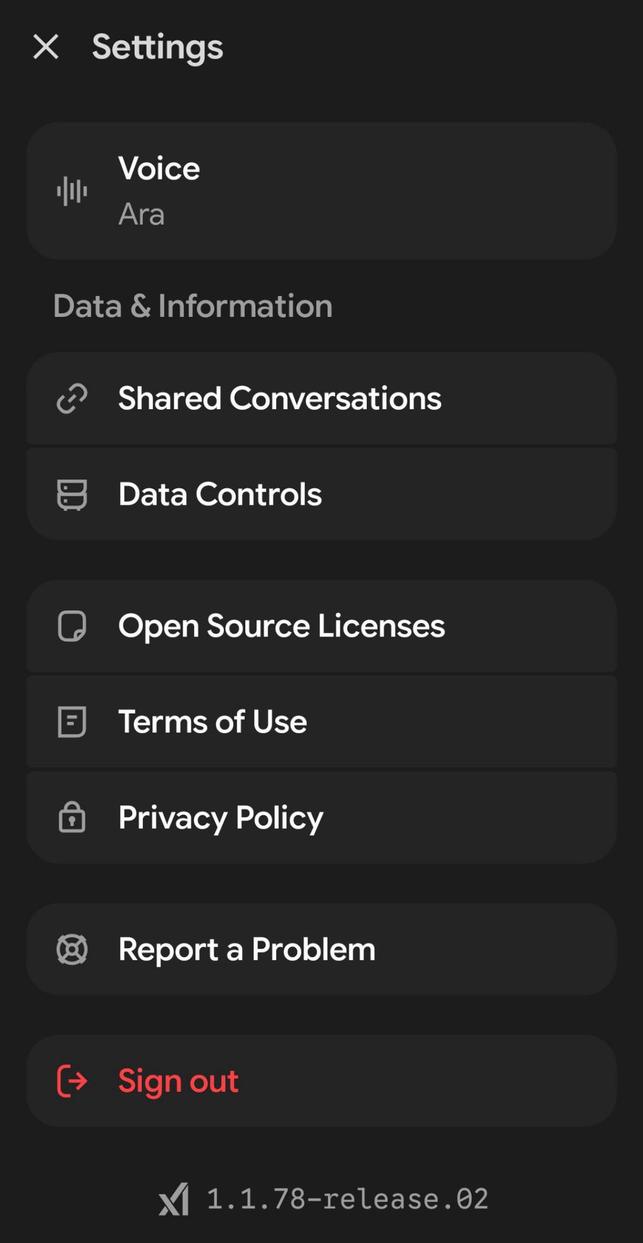Tap the voice waveform icon

tap(72, 191)
